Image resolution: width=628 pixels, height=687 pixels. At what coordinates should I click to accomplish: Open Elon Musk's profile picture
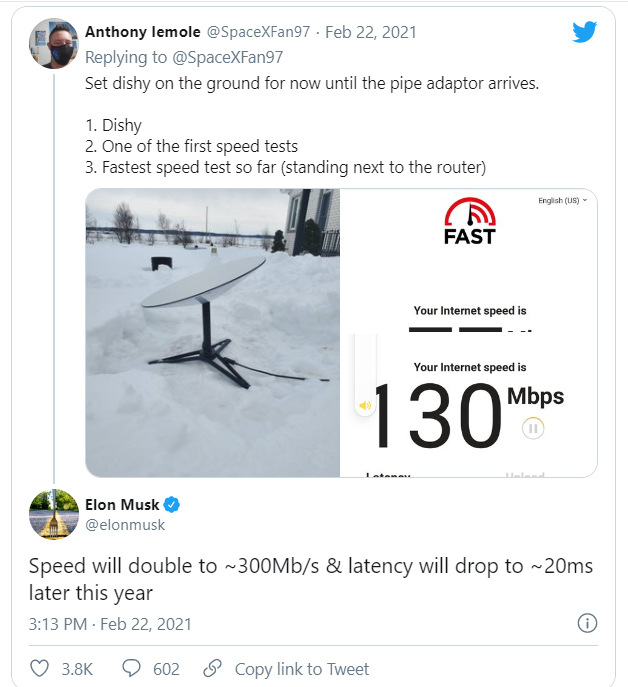click(x=55, y=514)
